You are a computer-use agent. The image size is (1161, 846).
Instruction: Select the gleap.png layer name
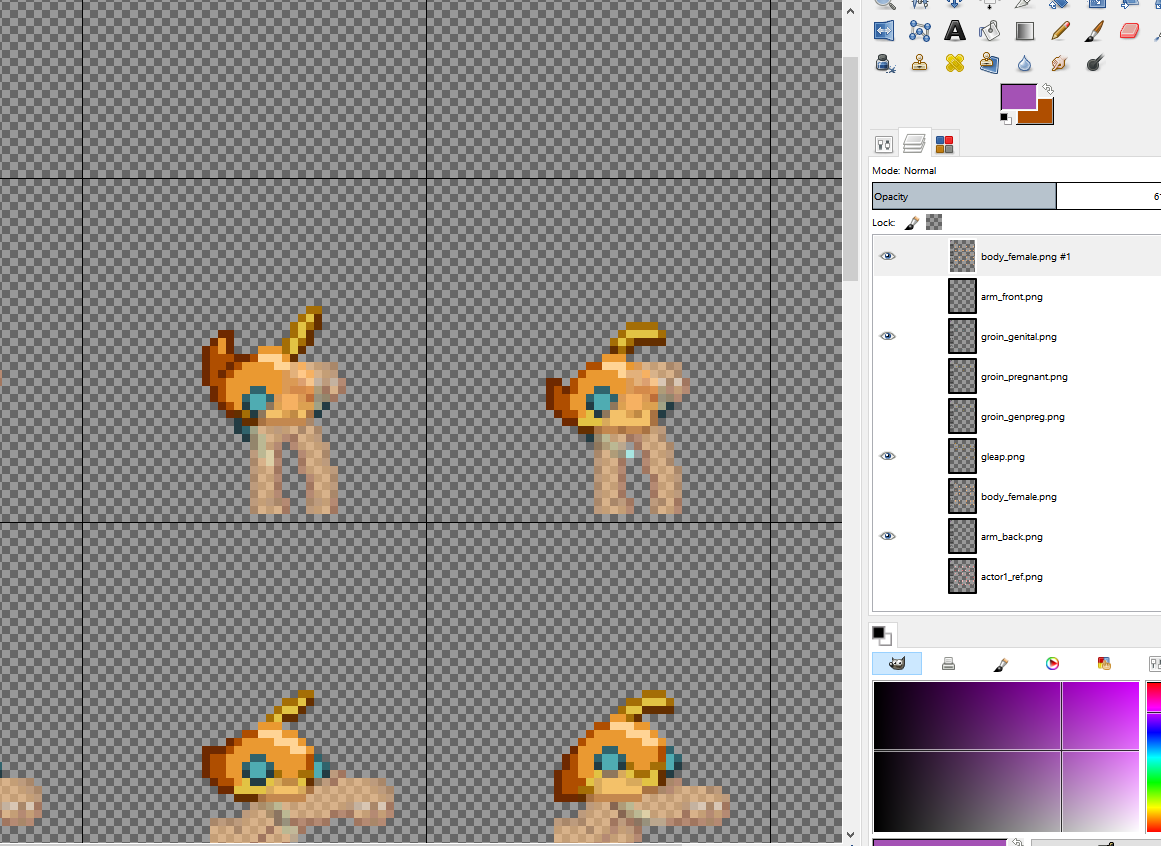click(1003, 457)
